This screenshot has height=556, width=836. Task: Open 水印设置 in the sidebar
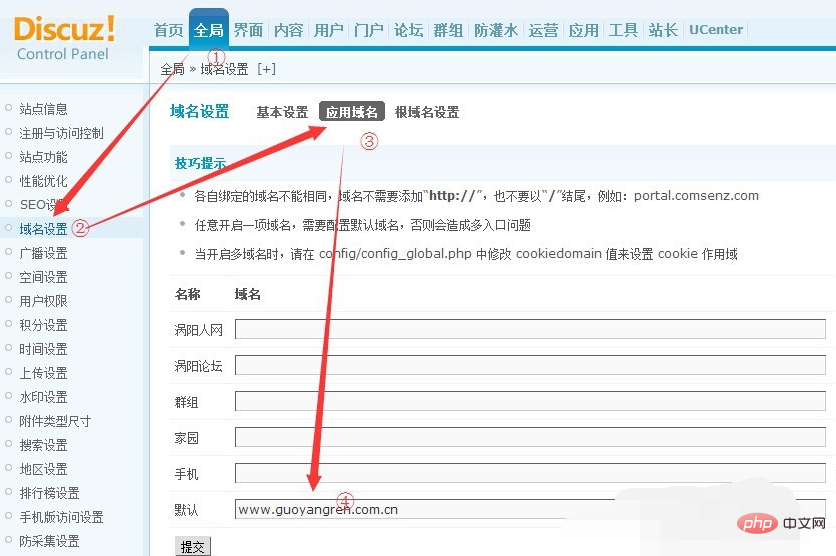43,397
